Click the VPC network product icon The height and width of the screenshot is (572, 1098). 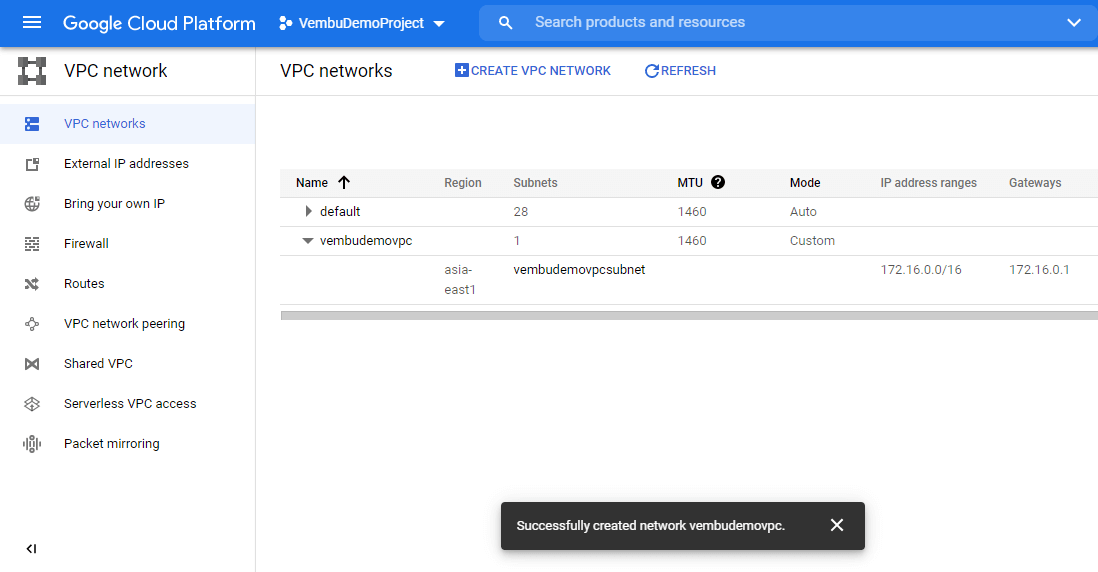(x=32, y=71)
